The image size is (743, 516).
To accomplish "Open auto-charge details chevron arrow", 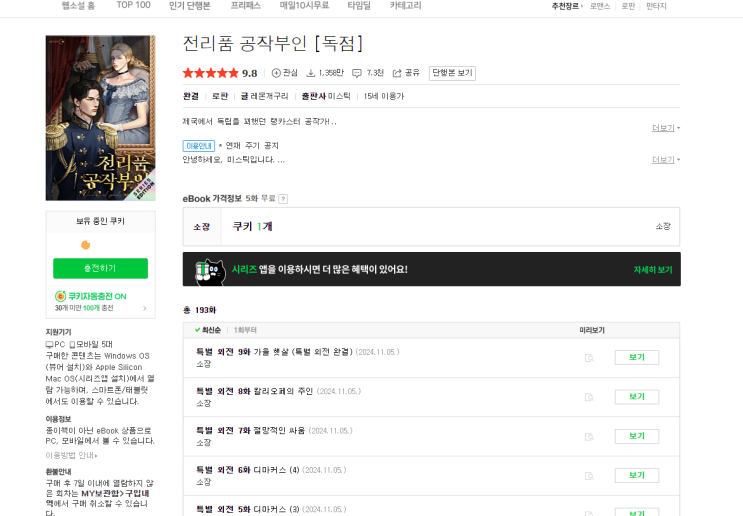I will coord(145,308).
